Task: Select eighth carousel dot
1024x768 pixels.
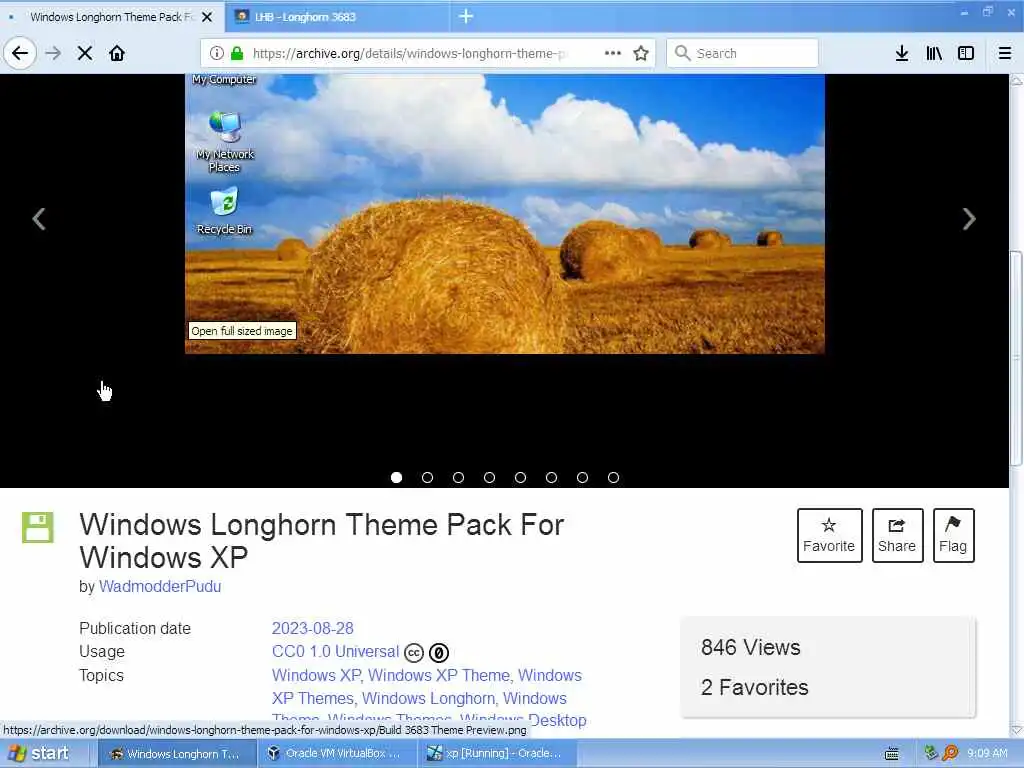Action: pos(613,477)
